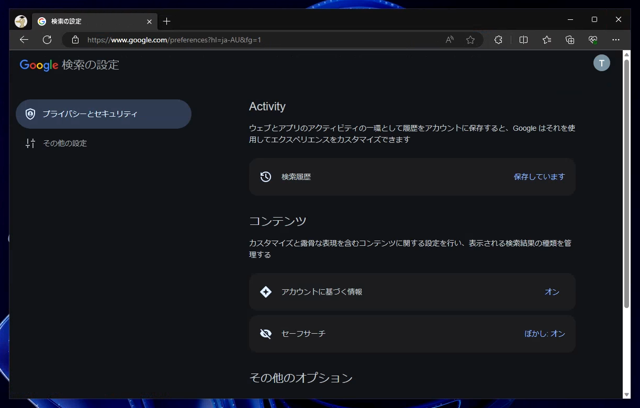Click the Google logo
The height and width of the screenshot is (408, 640).
point(39,65)
